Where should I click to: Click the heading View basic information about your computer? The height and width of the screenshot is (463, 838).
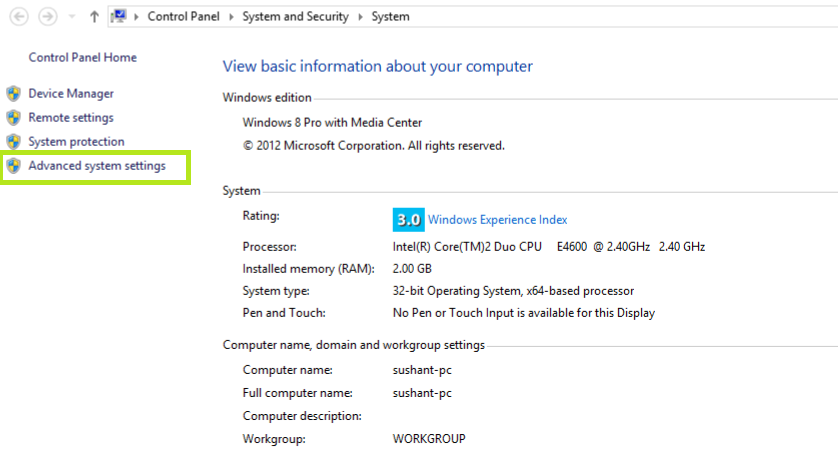pos(377,66)
